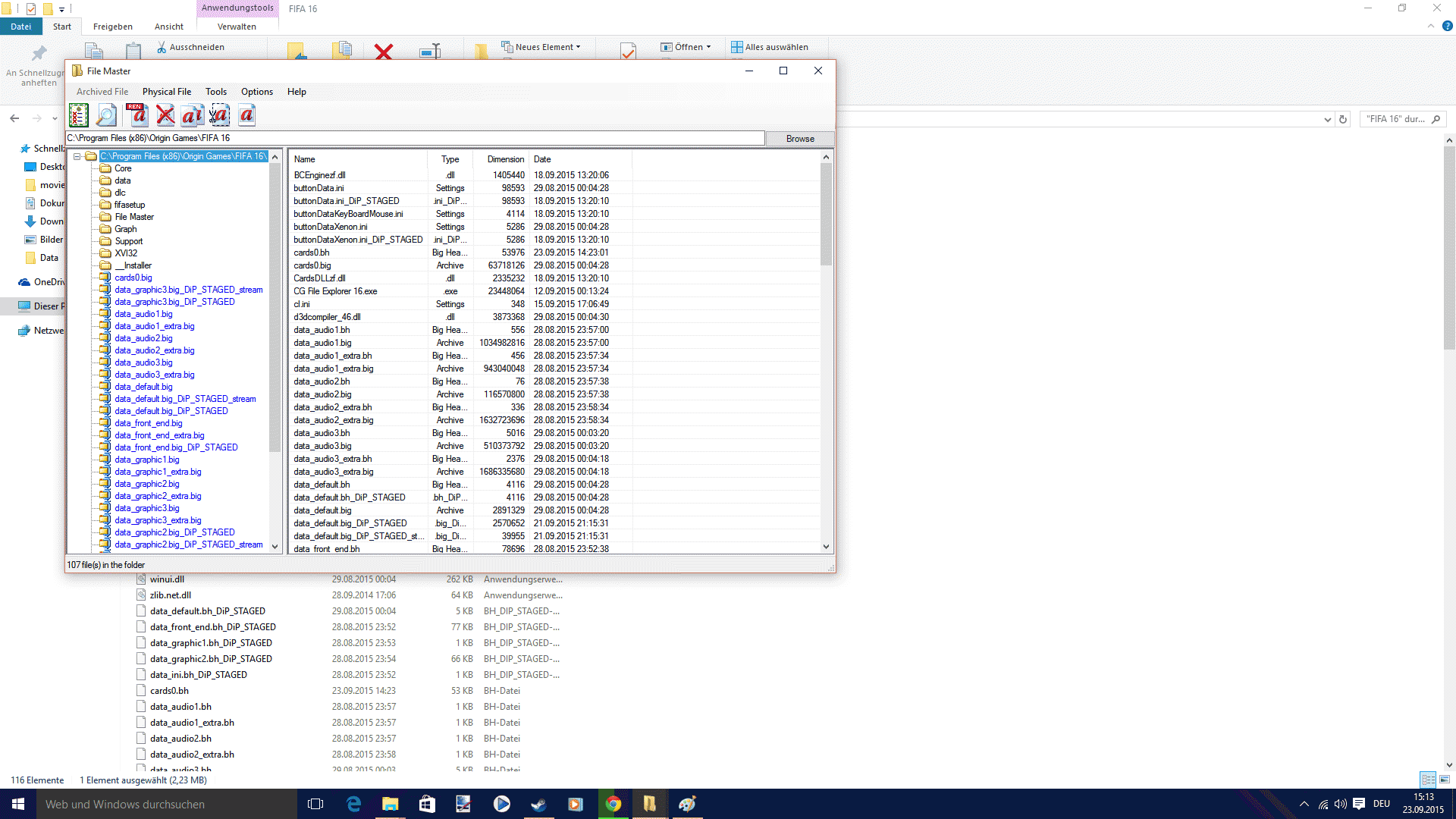
Task: Click the magnifier search file icon
Action: tap(107, 115)
